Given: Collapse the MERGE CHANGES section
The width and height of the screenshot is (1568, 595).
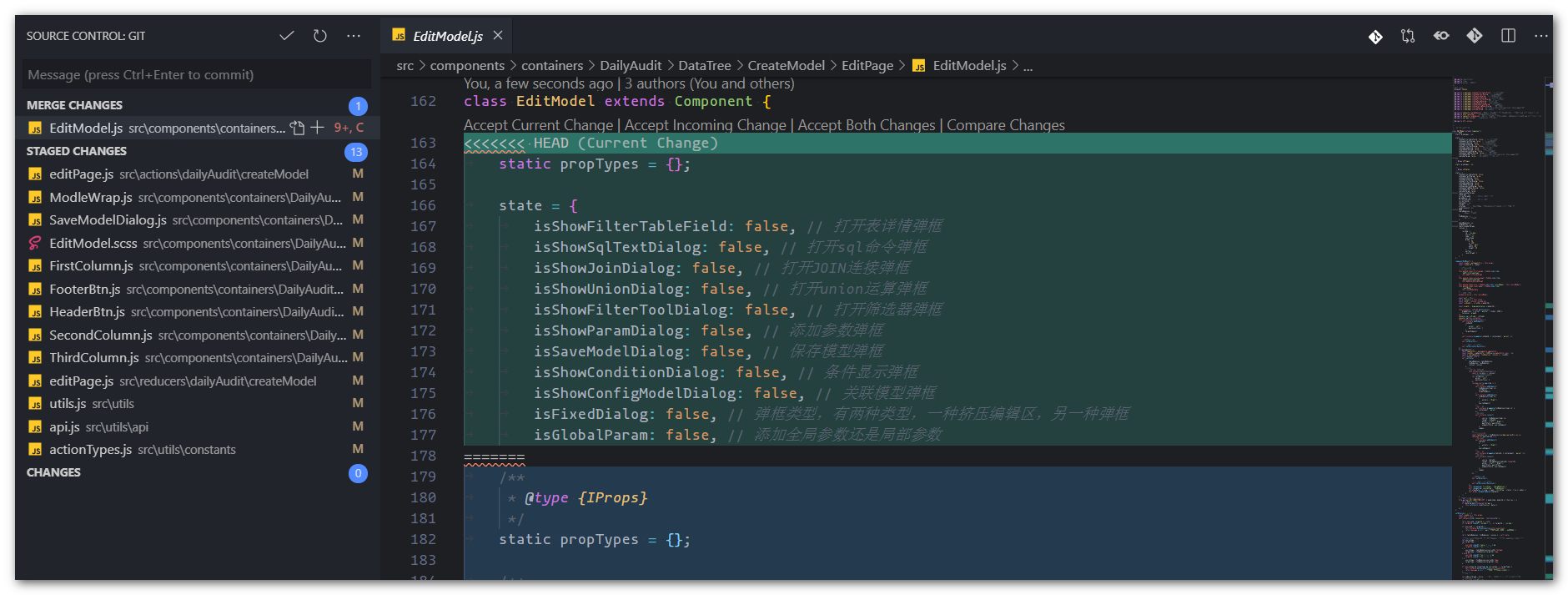Looking at the screenshot, I should click(x=74, y=105).
